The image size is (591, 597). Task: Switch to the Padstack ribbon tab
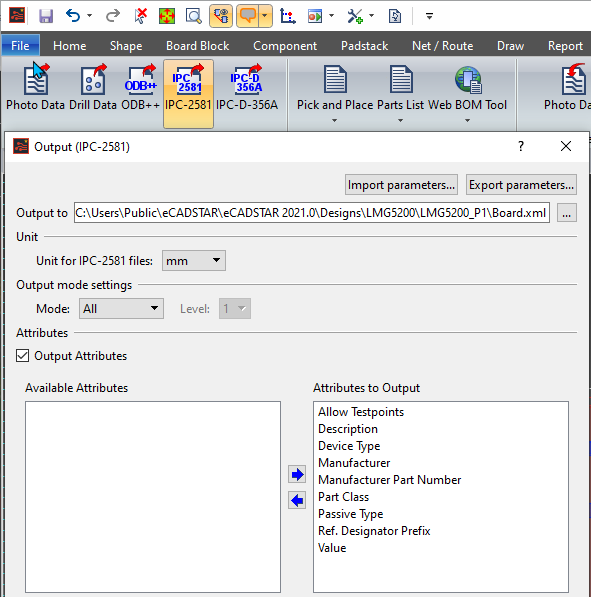[364, 46]
